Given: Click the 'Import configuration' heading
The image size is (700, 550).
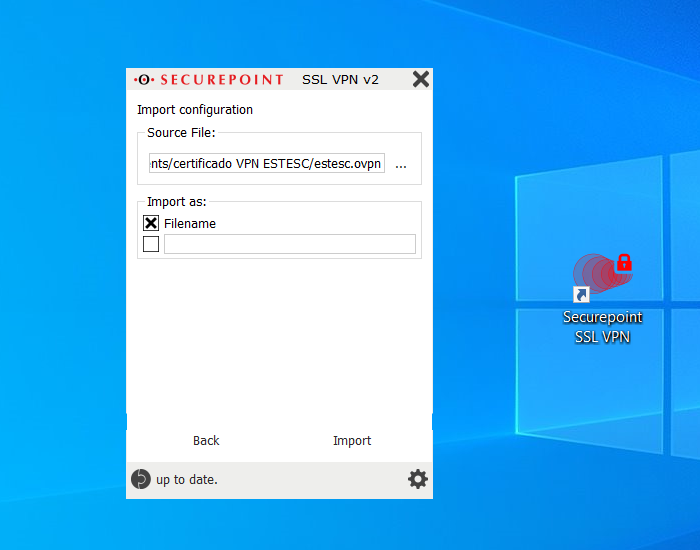Looking at the screenshot, I should 195,110.
